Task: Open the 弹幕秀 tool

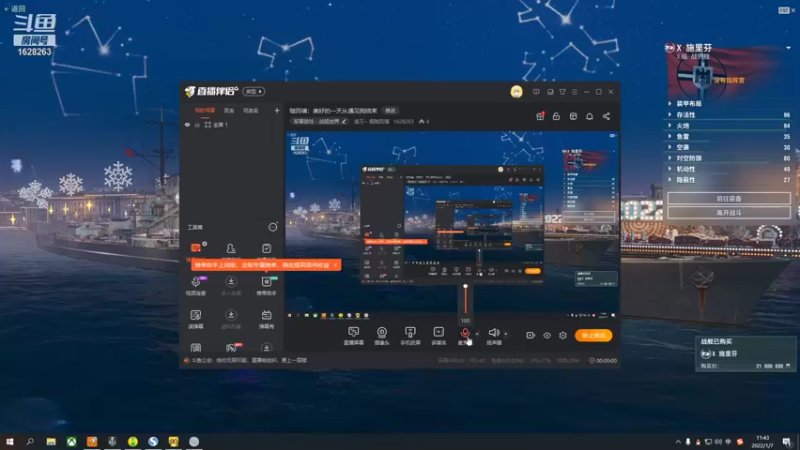Action: click(266, 319)
